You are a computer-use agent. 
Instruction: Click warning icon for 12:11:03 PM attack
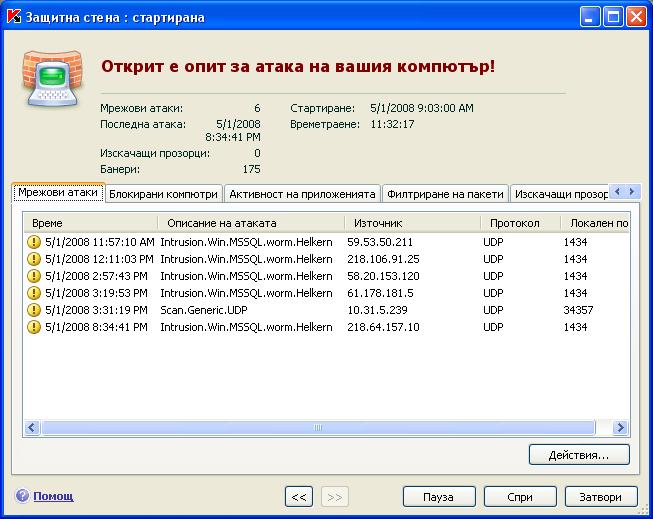[x=34, y=259]
